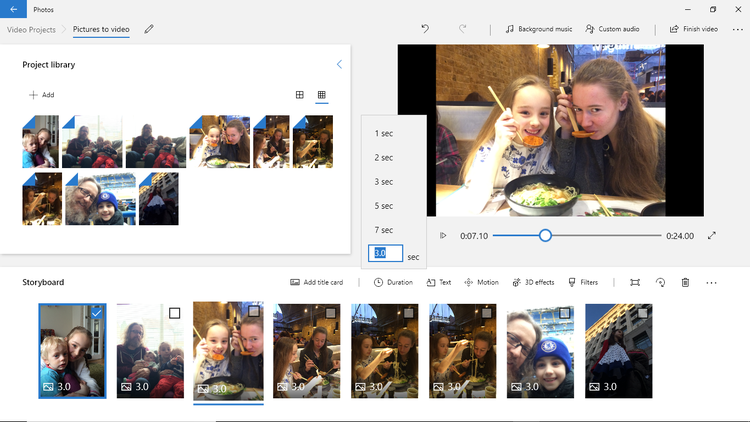Click the pencil icon to rename project
750x422 pixels.
[x=149, y=29]
